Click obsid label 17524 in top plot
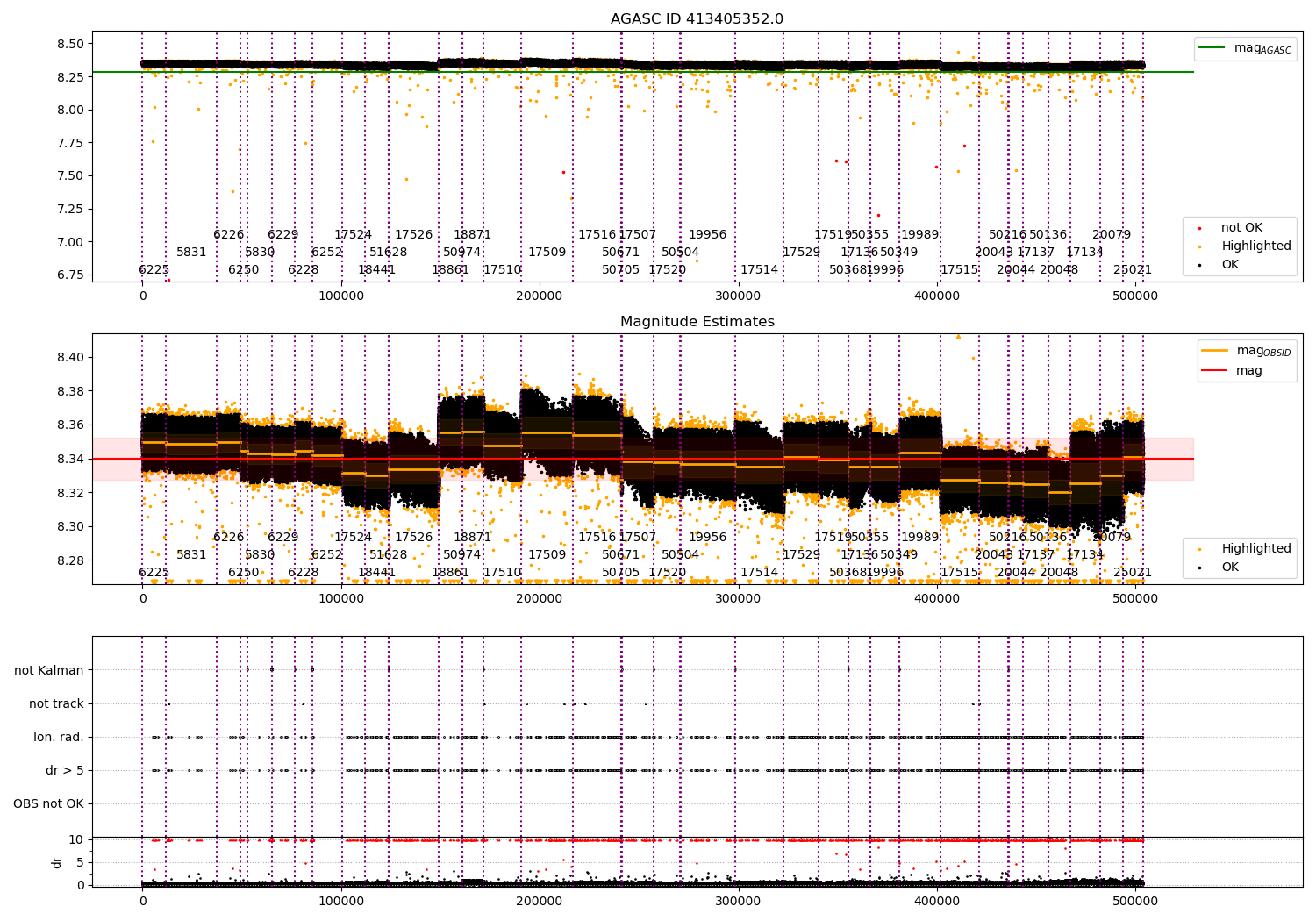The height and width of the screenshot is (921, 1316). pos(353,234)
